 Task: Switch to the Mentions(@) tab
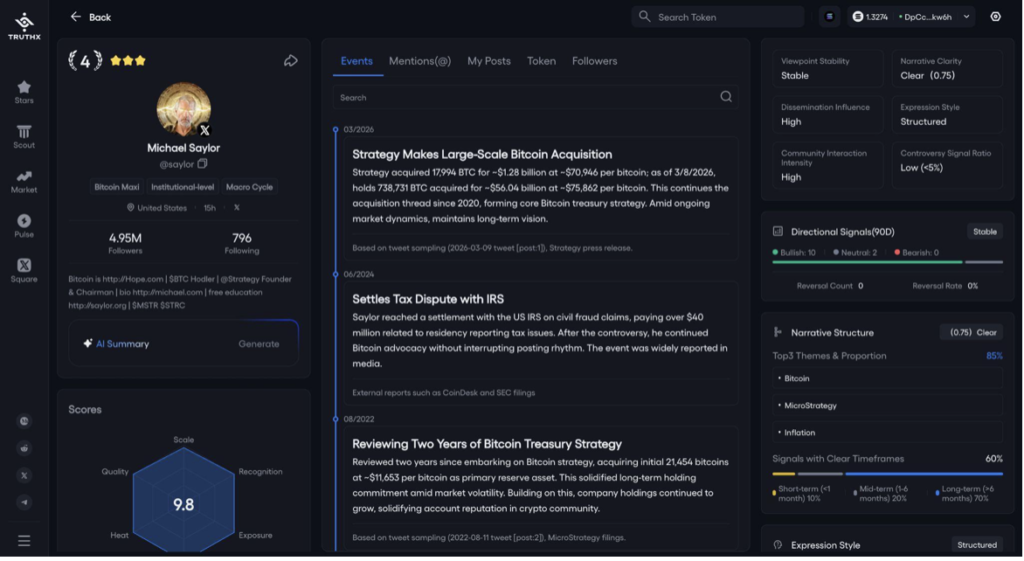[420, 61]
